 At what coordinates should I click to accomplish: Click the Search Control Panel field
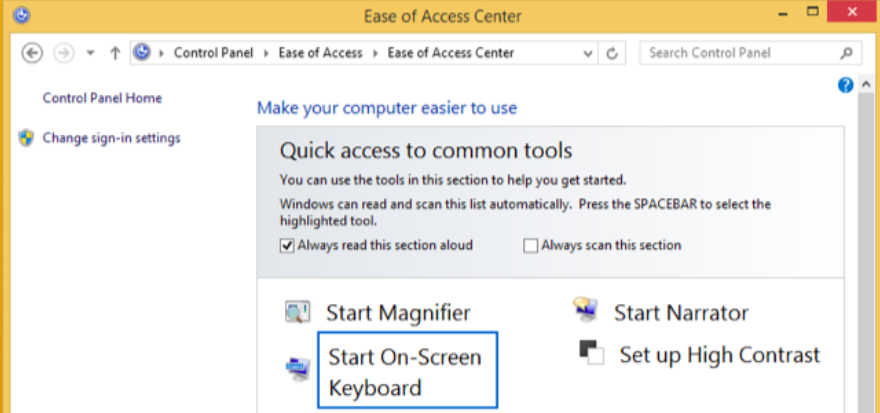coord(738,53)
